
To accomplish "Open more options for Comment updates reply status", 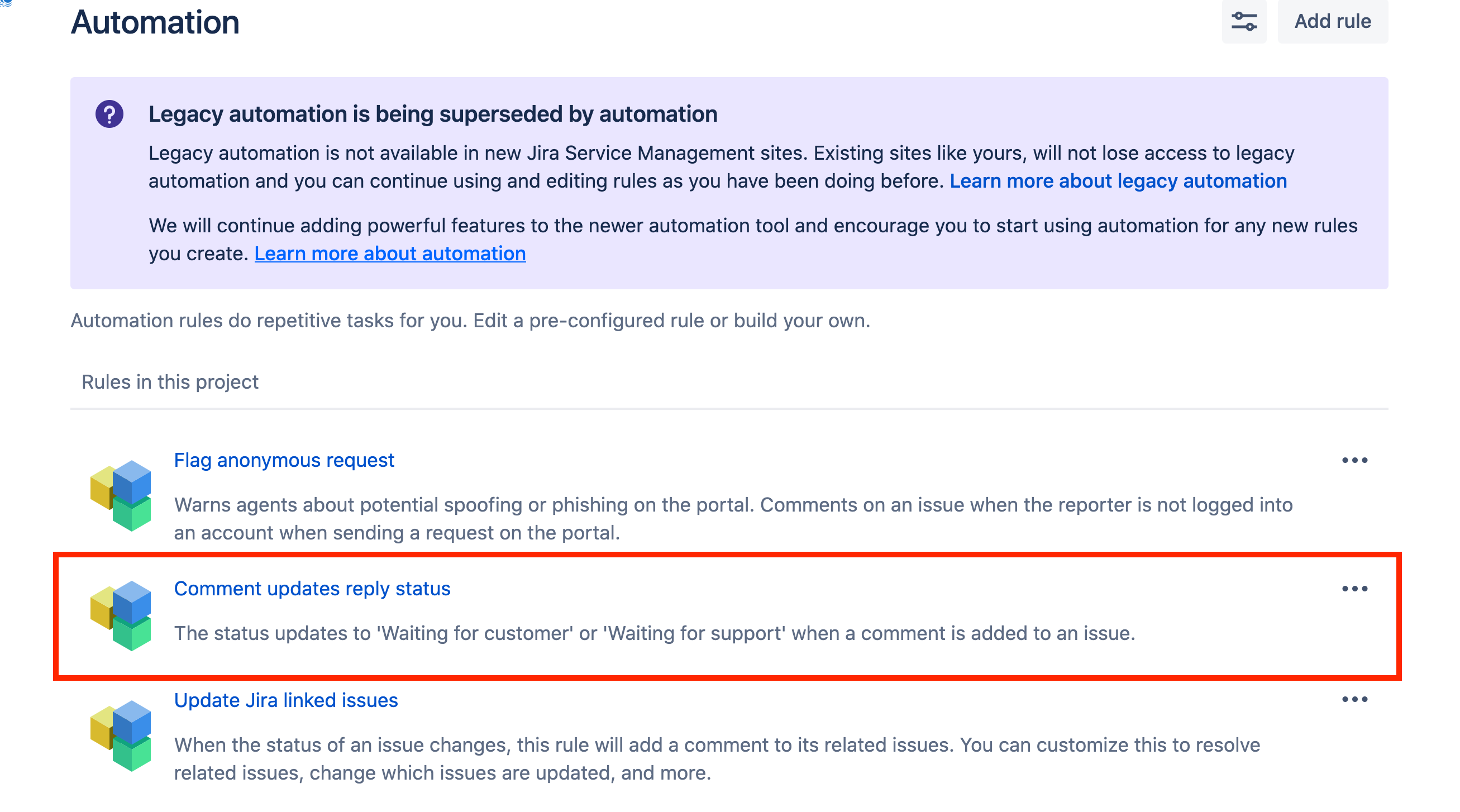I will click(1356, 588).
